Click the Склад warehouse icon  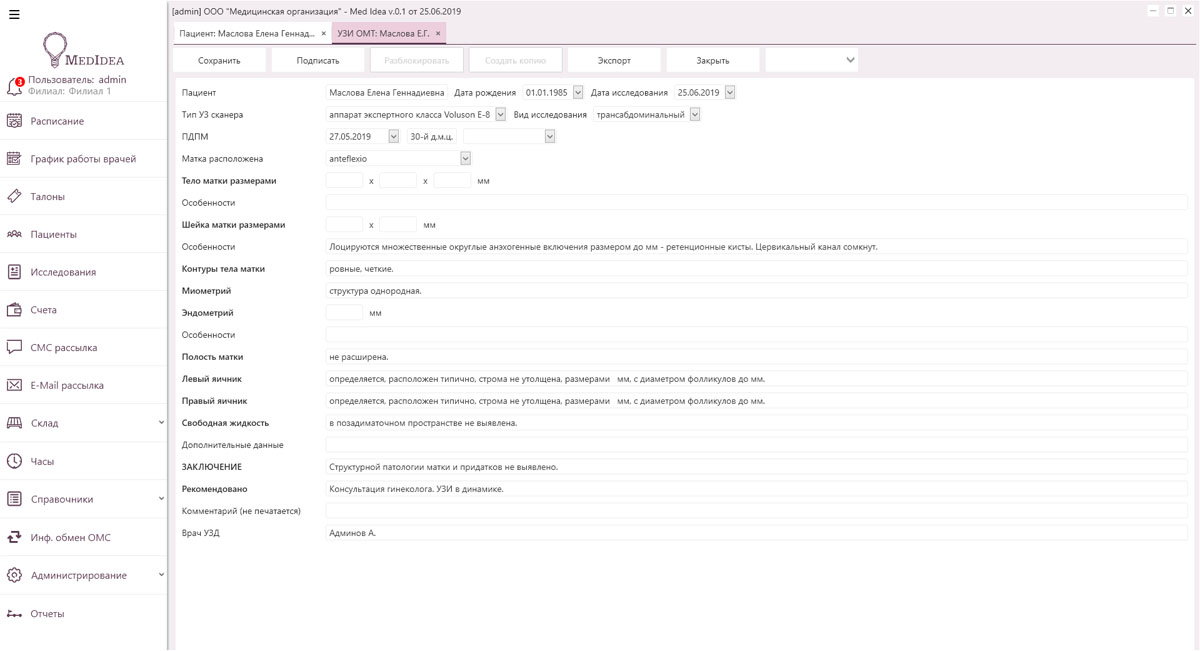click(x=14, y=423)
